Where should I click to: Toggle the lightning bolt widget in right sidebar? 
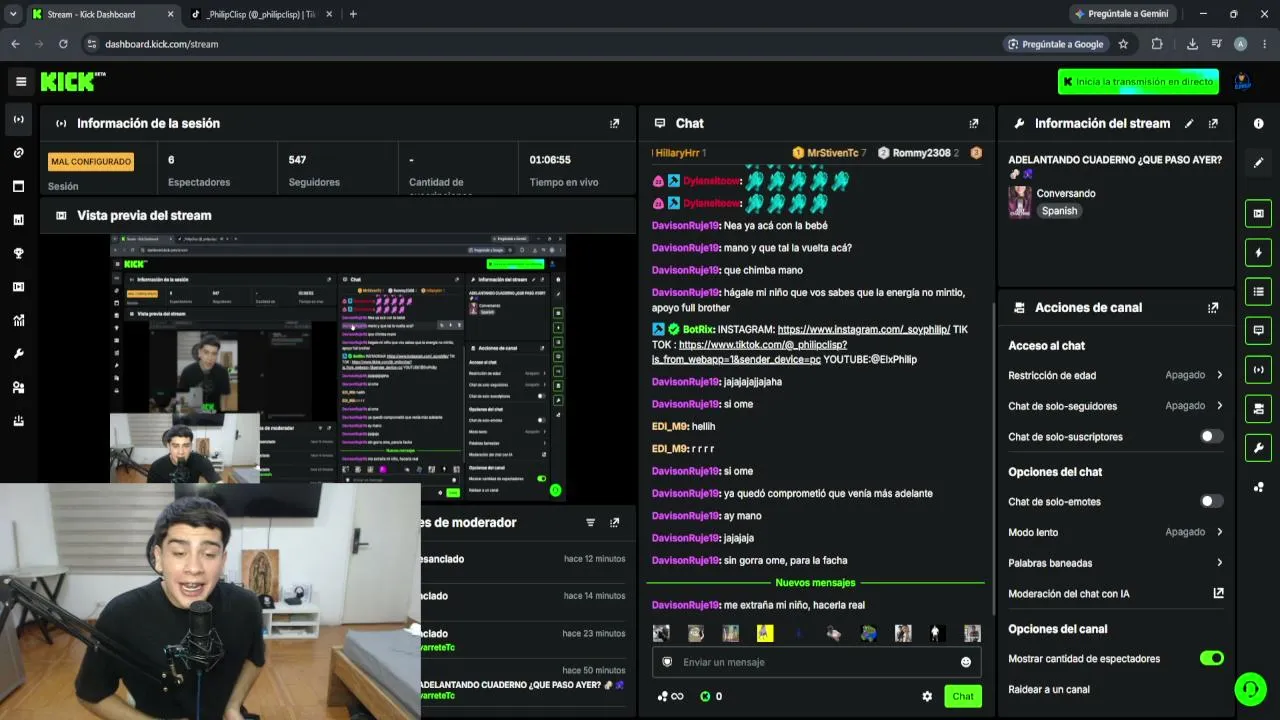1258,252
